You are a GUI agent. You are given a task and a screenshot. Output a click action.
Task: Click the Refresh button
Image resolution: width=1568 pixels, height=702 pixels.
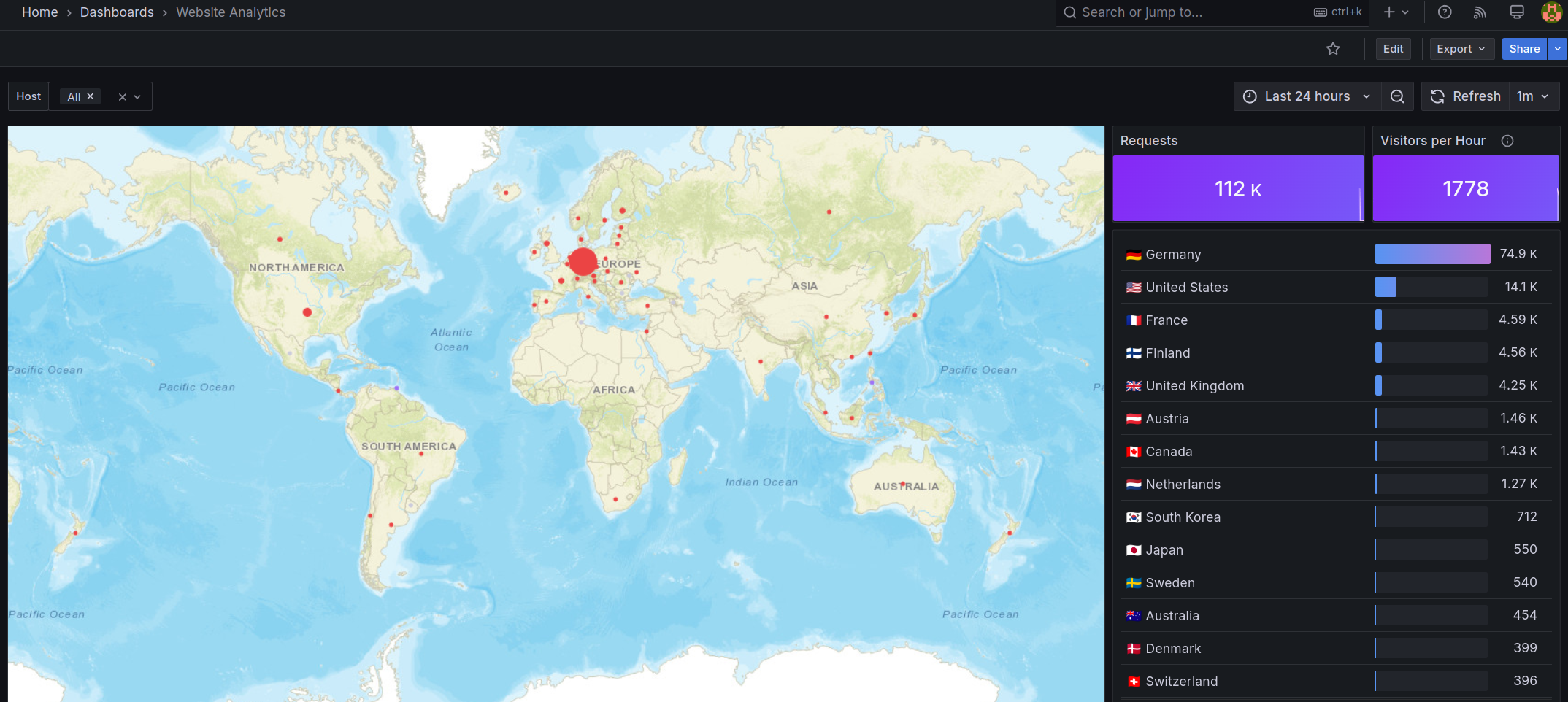1466,96
